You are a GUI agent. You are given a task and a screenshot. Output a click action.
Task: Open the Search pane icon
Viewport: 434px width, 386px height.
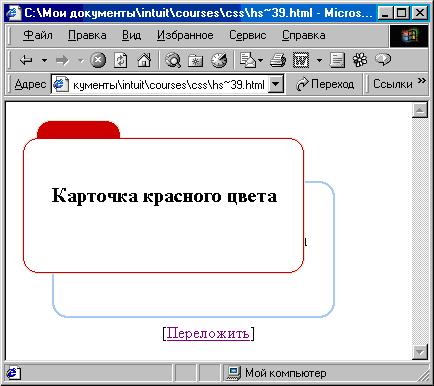coord(173,60)
